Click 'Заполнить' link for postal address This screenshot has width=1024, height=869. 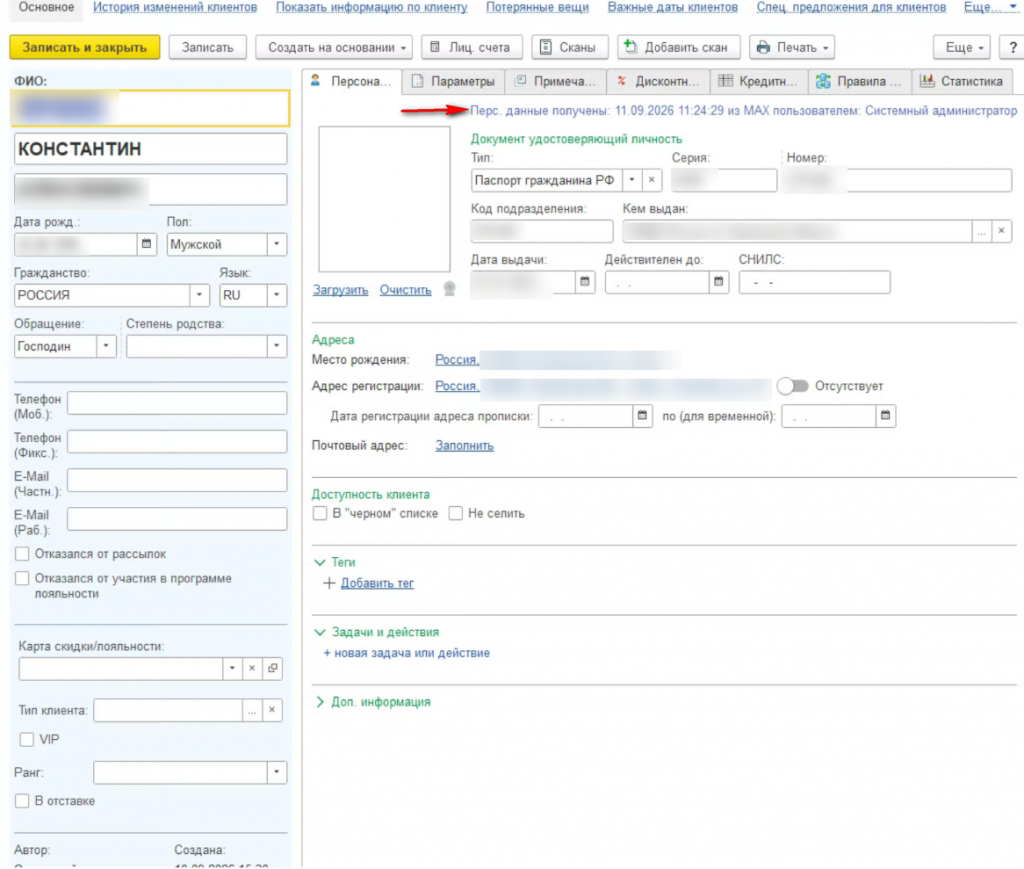pos(464,446)
